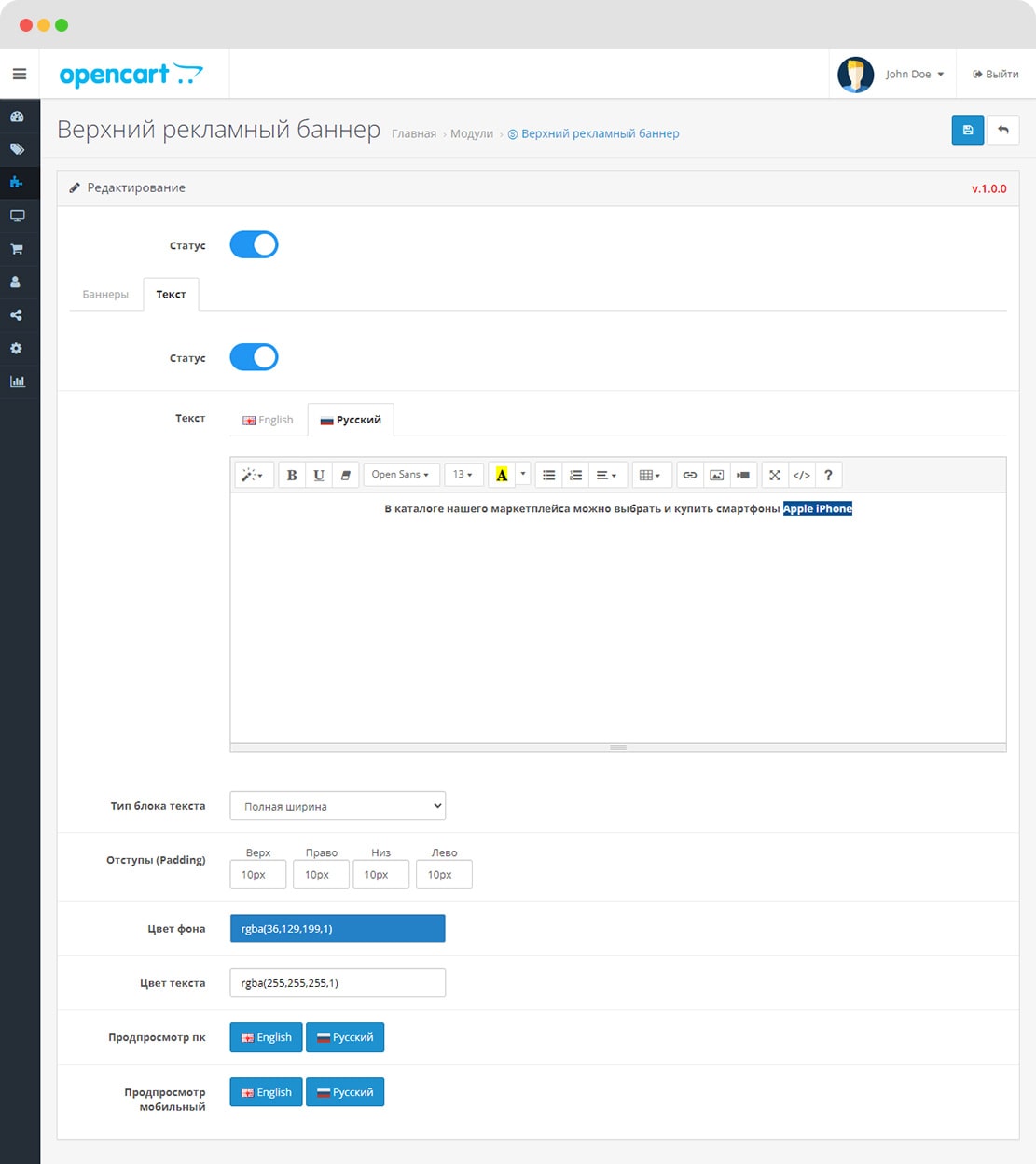The width and height of the screenshot is (1036, 1164).
Task: Toggle bold formatting in editor
Action: [292, 475]
